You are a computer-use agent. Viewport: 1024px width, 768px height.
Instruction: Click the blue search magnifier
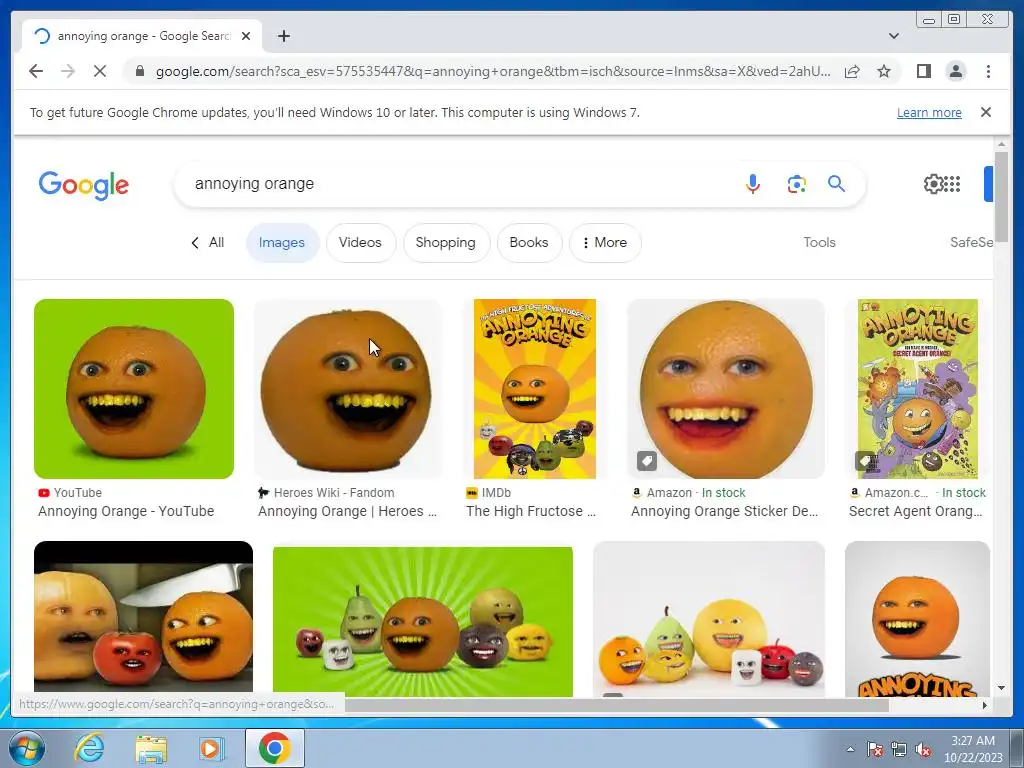[836, 184]
